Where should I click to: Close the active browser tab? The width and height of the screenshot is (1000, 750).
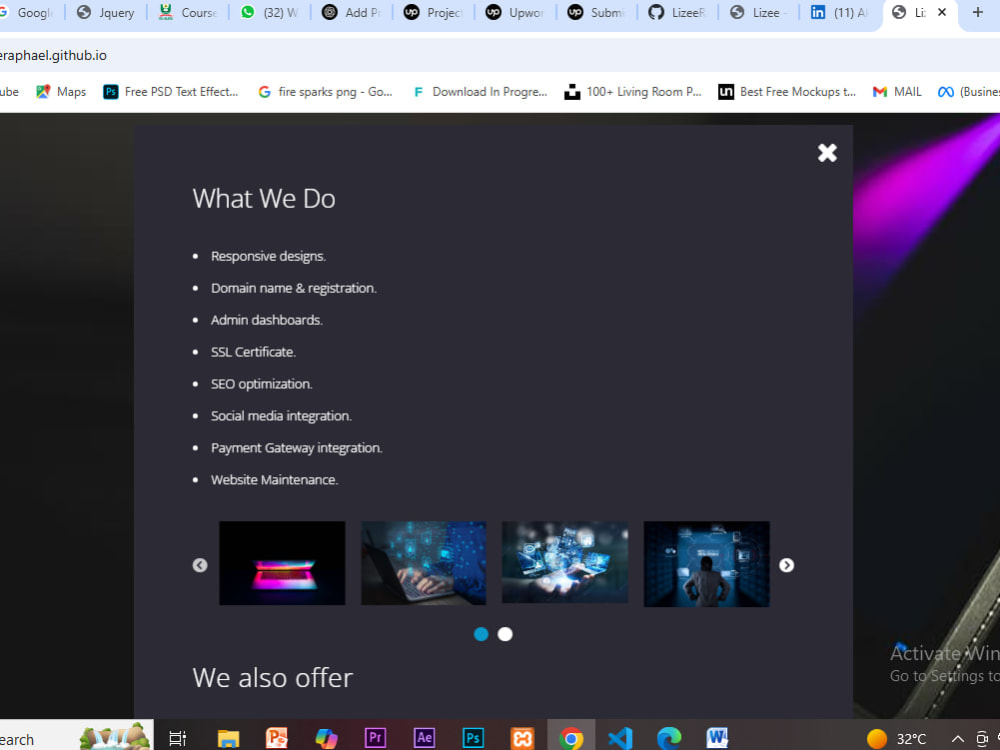click(x=942, y=12)
